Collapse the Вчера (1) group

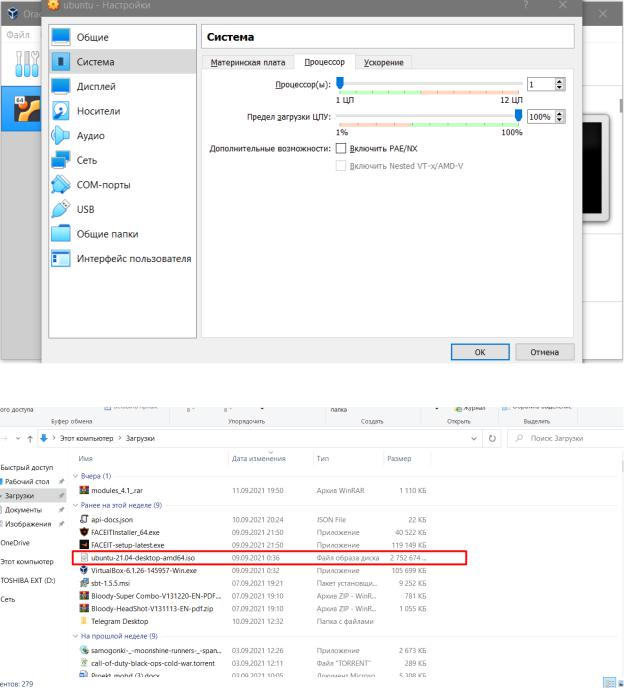pos(75,476)
